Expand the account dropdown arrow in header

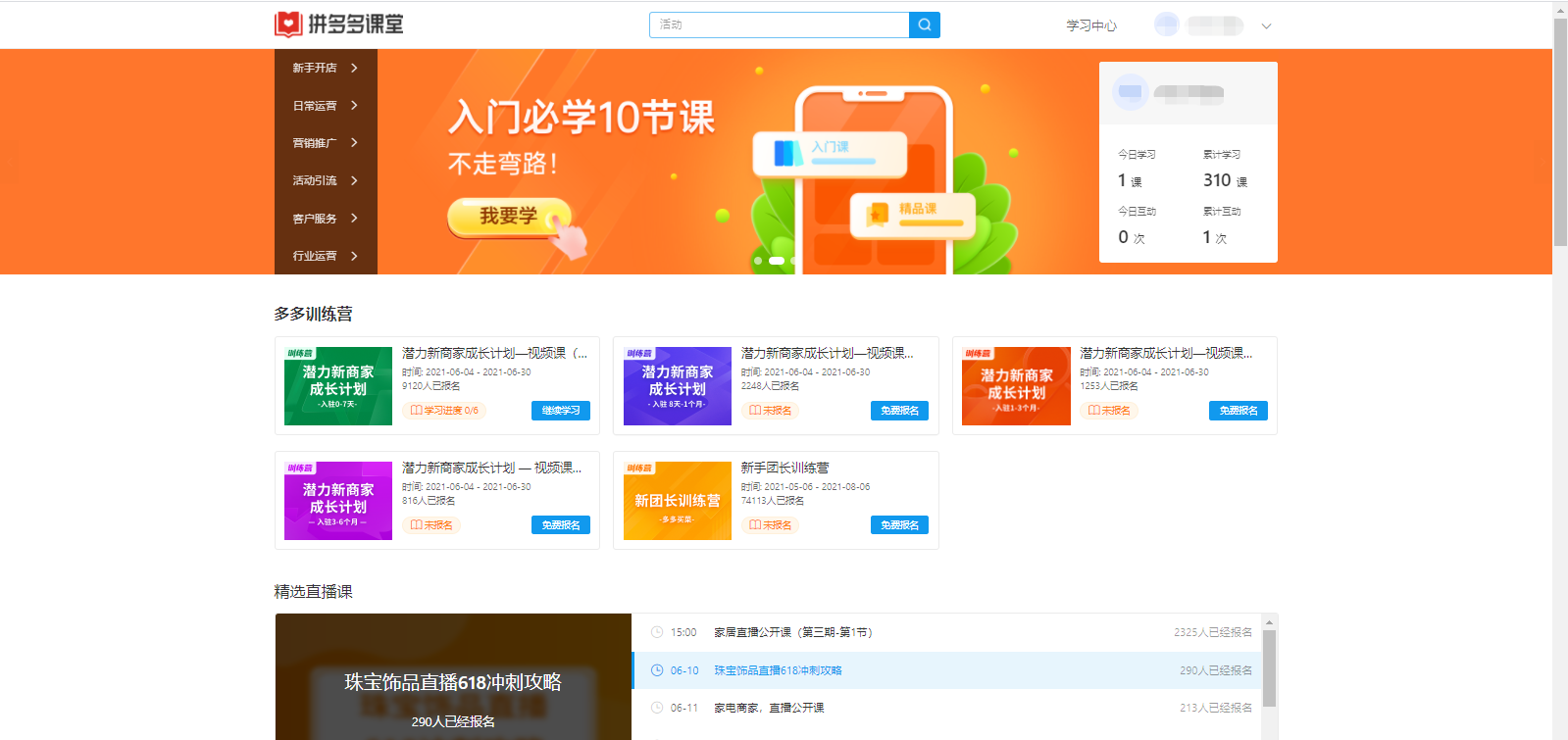pyautogui.click(x=1266, y=26)
